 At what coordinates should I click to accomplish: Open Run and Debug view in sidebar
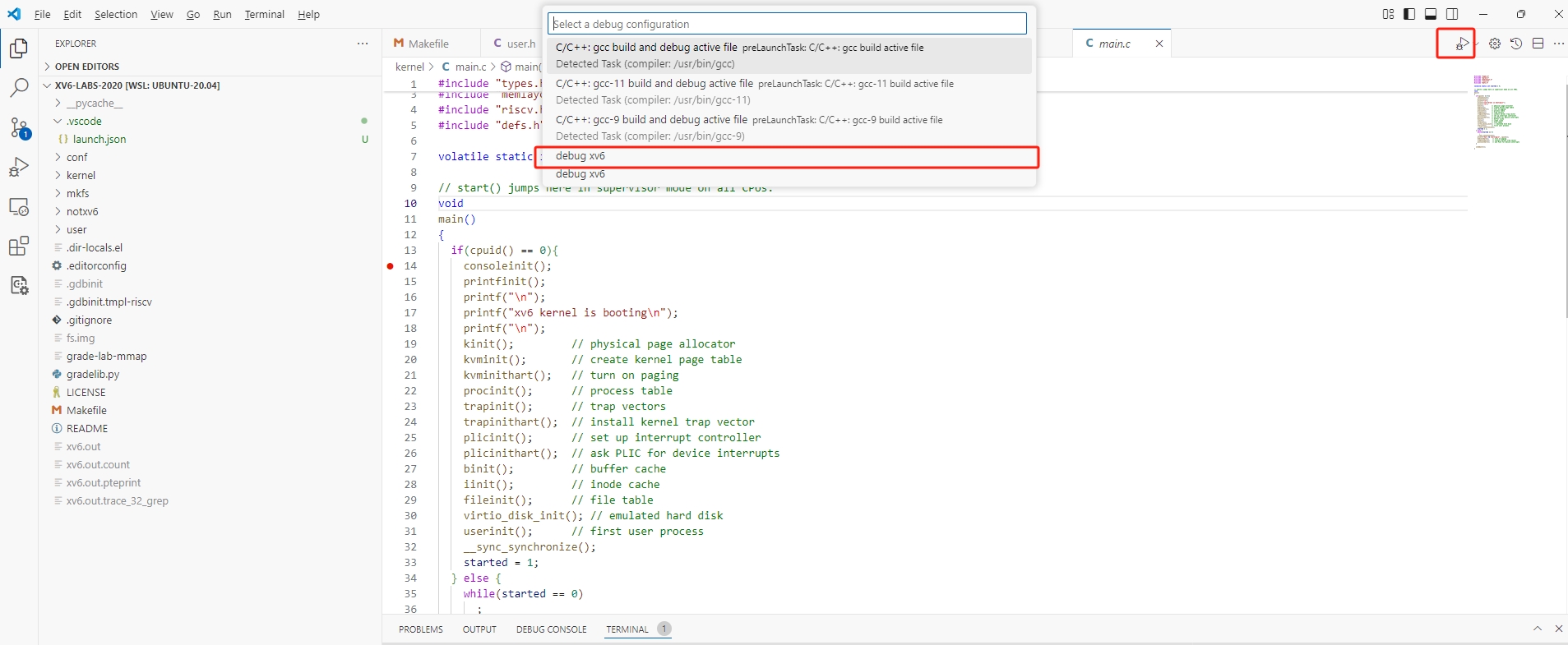pyautogui.click(x=19, y=168)
